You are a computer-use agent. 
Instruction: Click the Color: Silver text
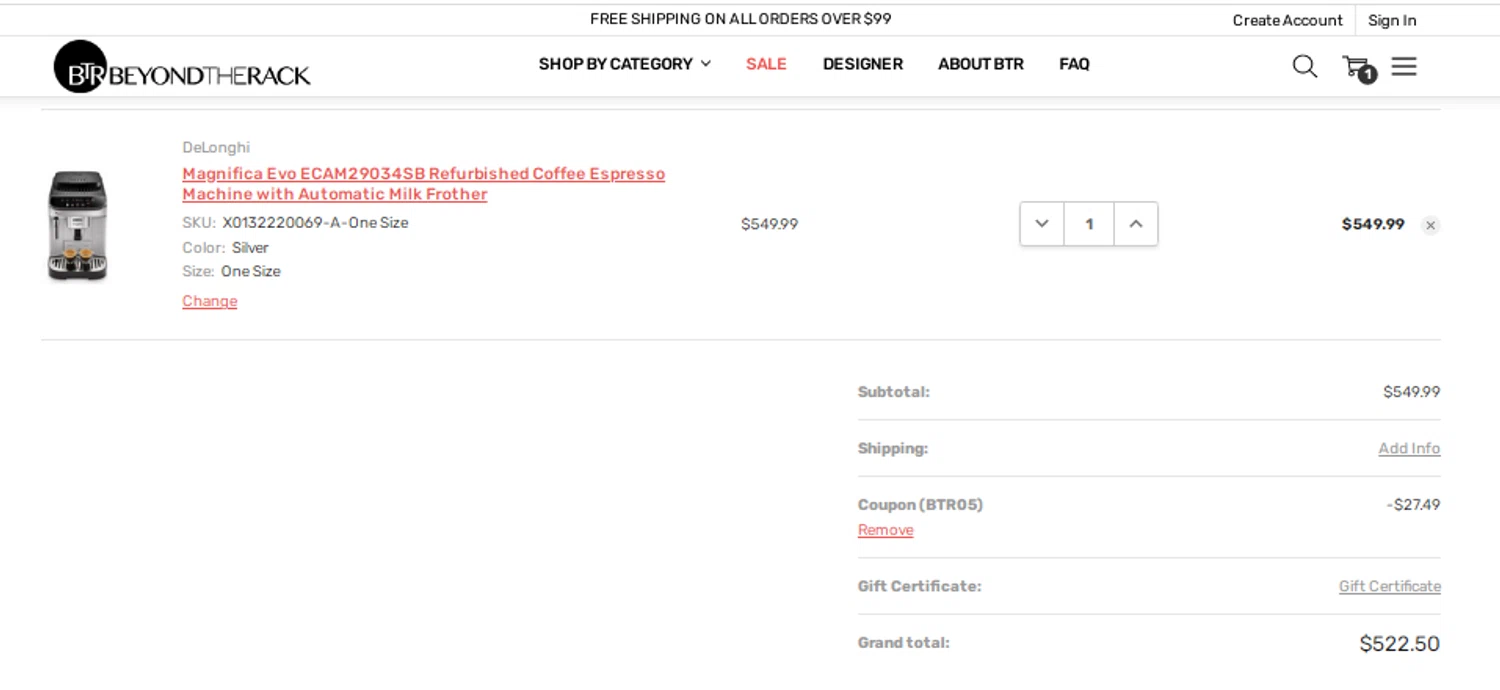click(x=225, y=248)
